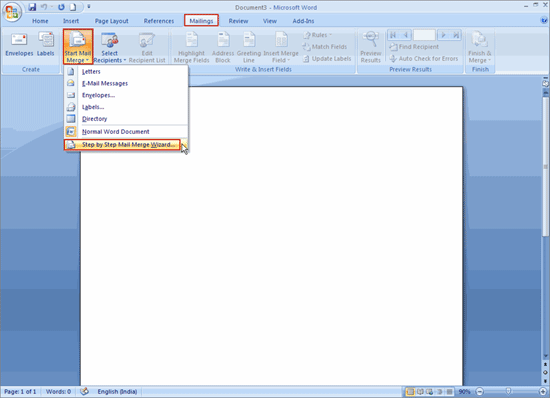This screenshot has height=398, width=550.
Task: Redo action in Quick Access toolbar
Action: tap(61, 7)
